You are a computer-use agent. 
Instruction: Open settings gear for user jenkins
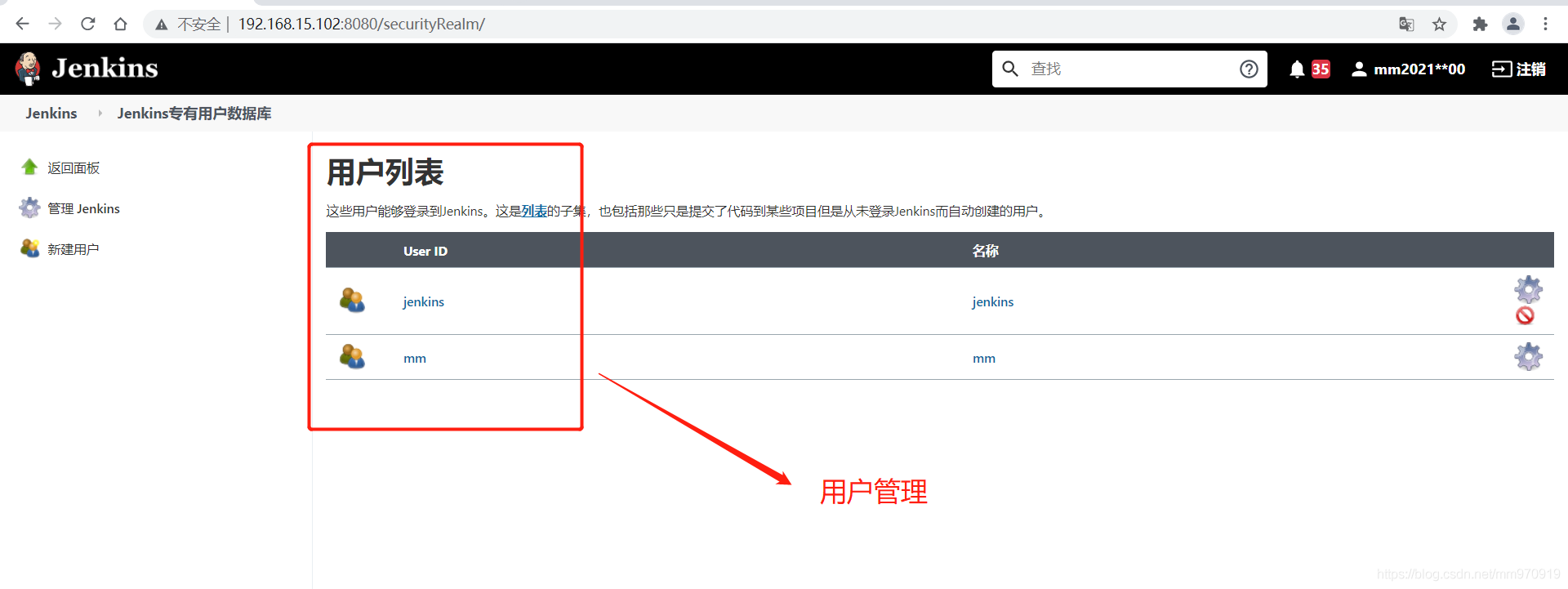tap(1529, 289)
